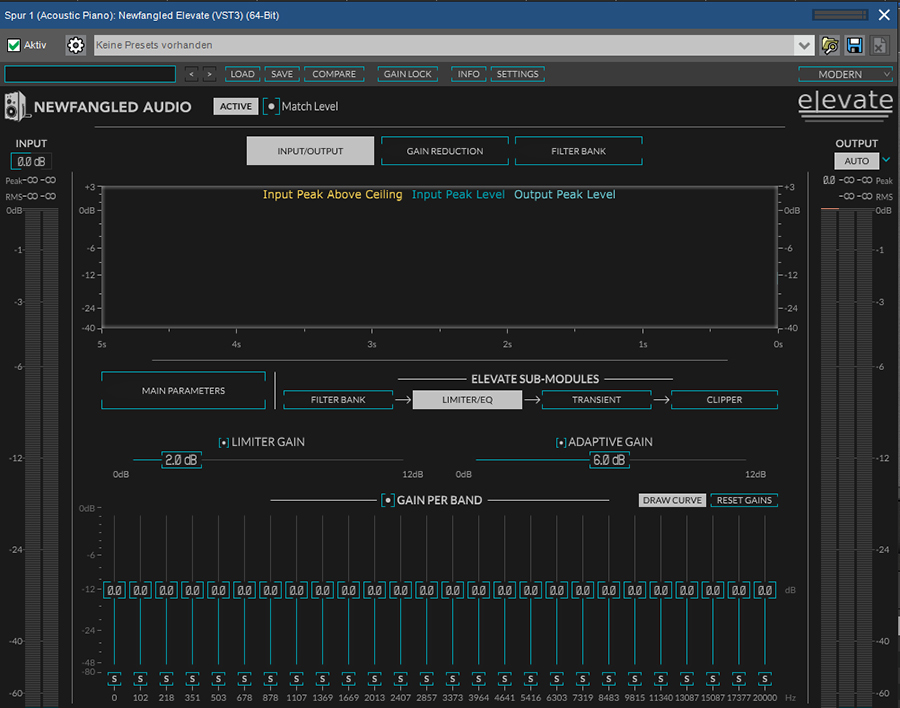The image size is (900, 708).
Task: Click the delete preset icon
Action: point(879,45)
